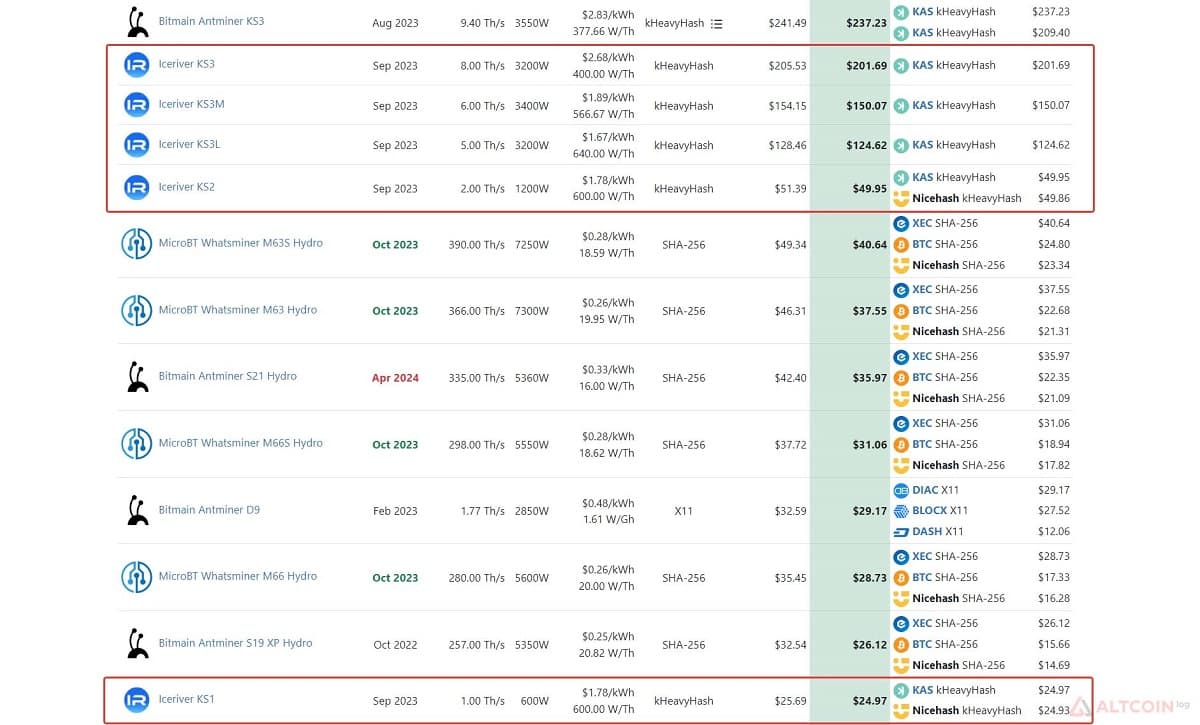Select the DIAC X11 coin label

(x=935, y=490)
